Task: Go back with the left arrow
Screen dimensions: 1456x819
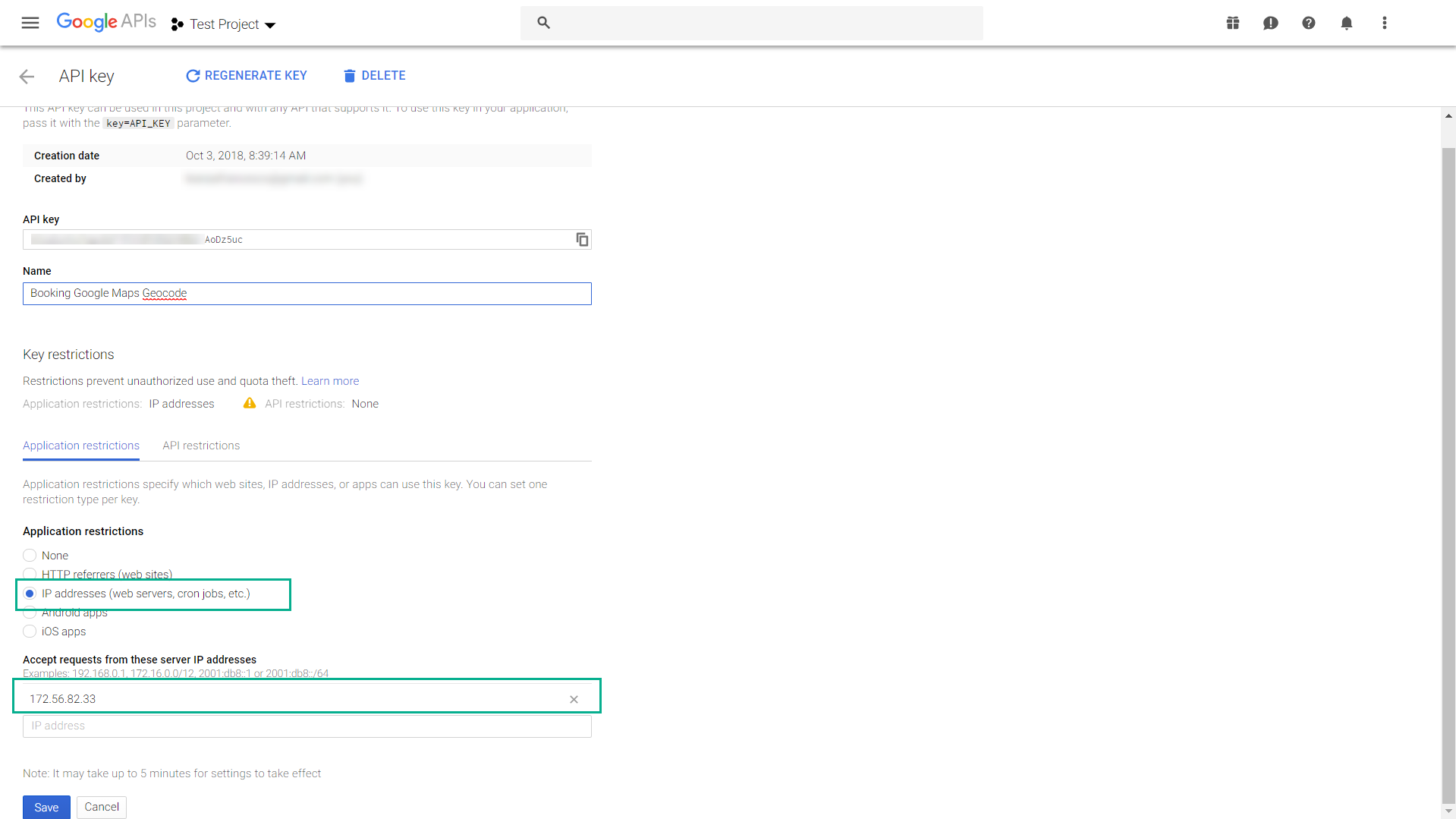Action: [27, 76]
